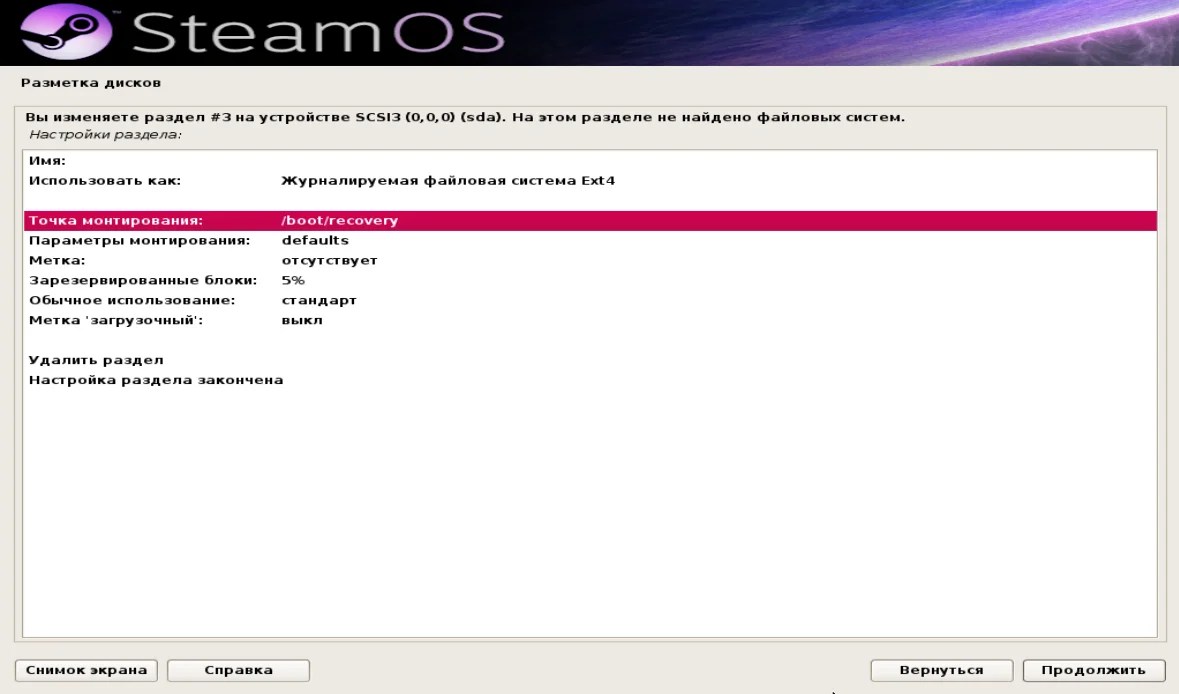The image size is (1179, 694).
Task: Select Параметры монтирования defaults row
Action: 590,241
